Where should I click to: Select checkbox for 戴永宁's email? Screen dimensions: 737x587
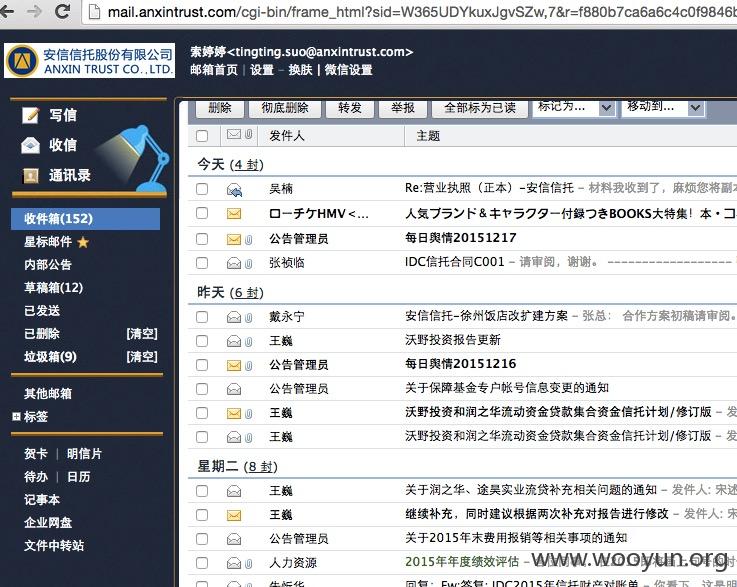click(202, 317)
